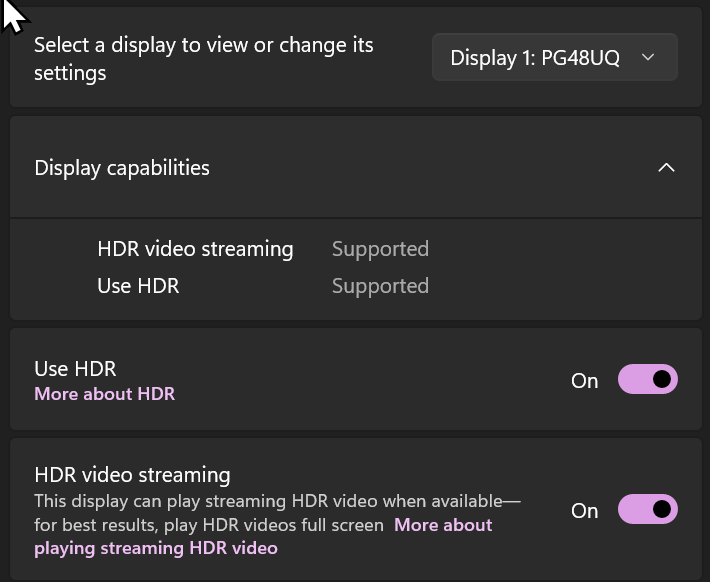The image size is (710, 582).
Task: Click On label beside HDR video streaming switch
Action: tap(585, 511)
